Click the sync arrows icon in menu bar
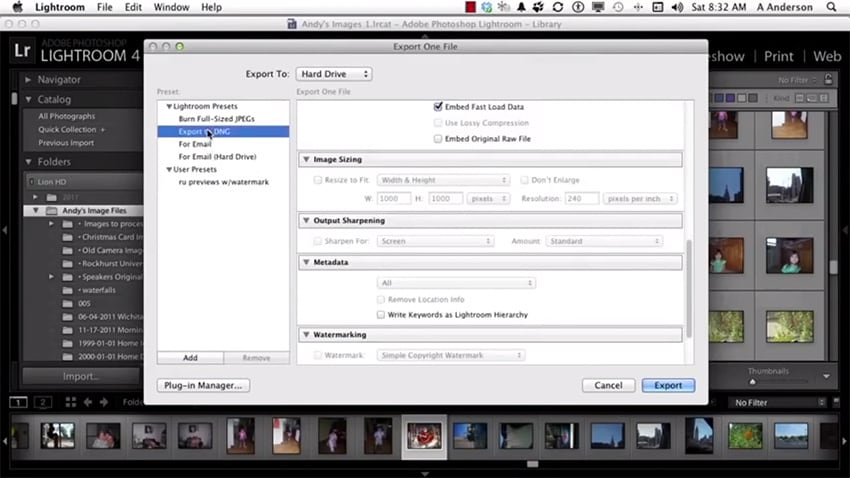Image resolution: width=850 pixels, height=478 pixels. click(558, 7)
